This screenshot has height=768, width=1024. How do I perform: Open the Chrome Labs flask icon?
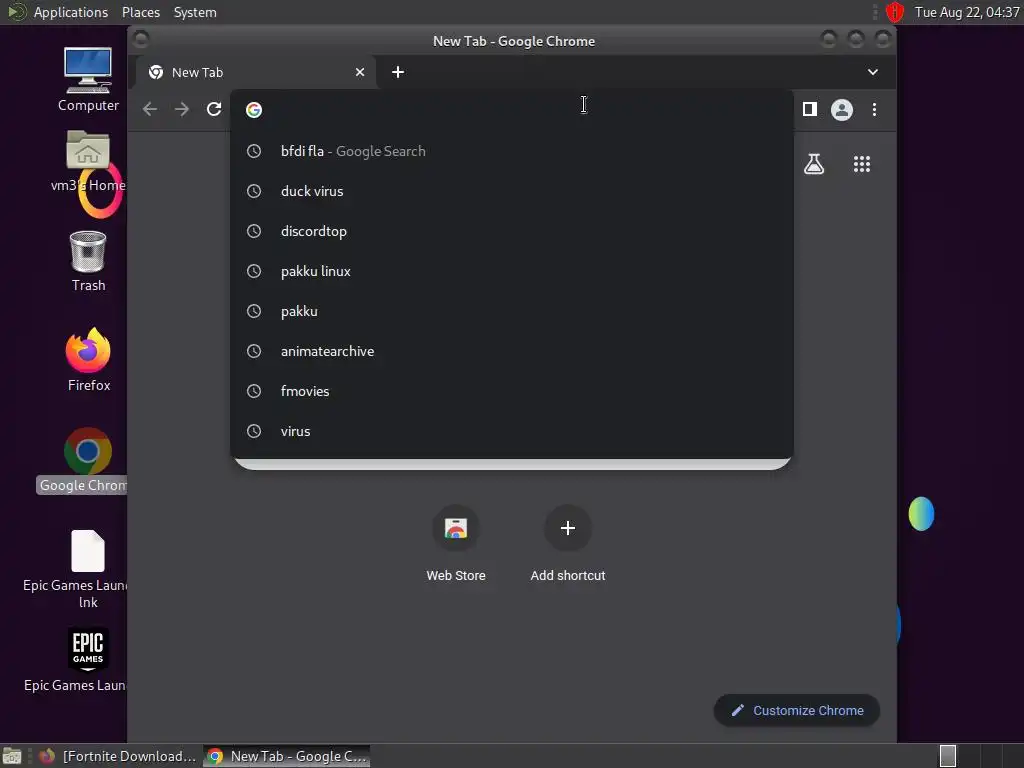[814, 164]
